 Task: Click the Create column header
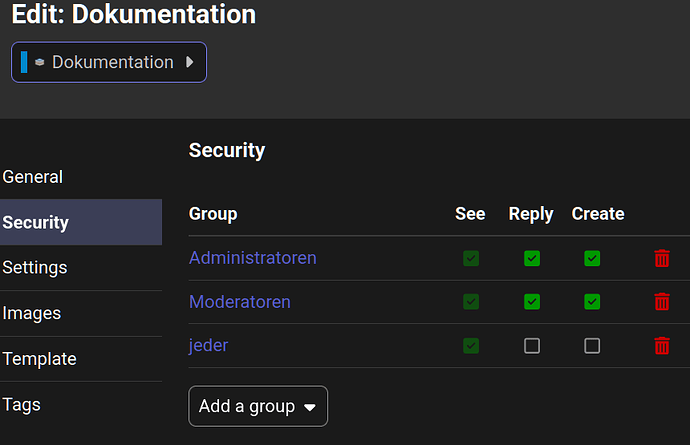[x=598, y=214]
